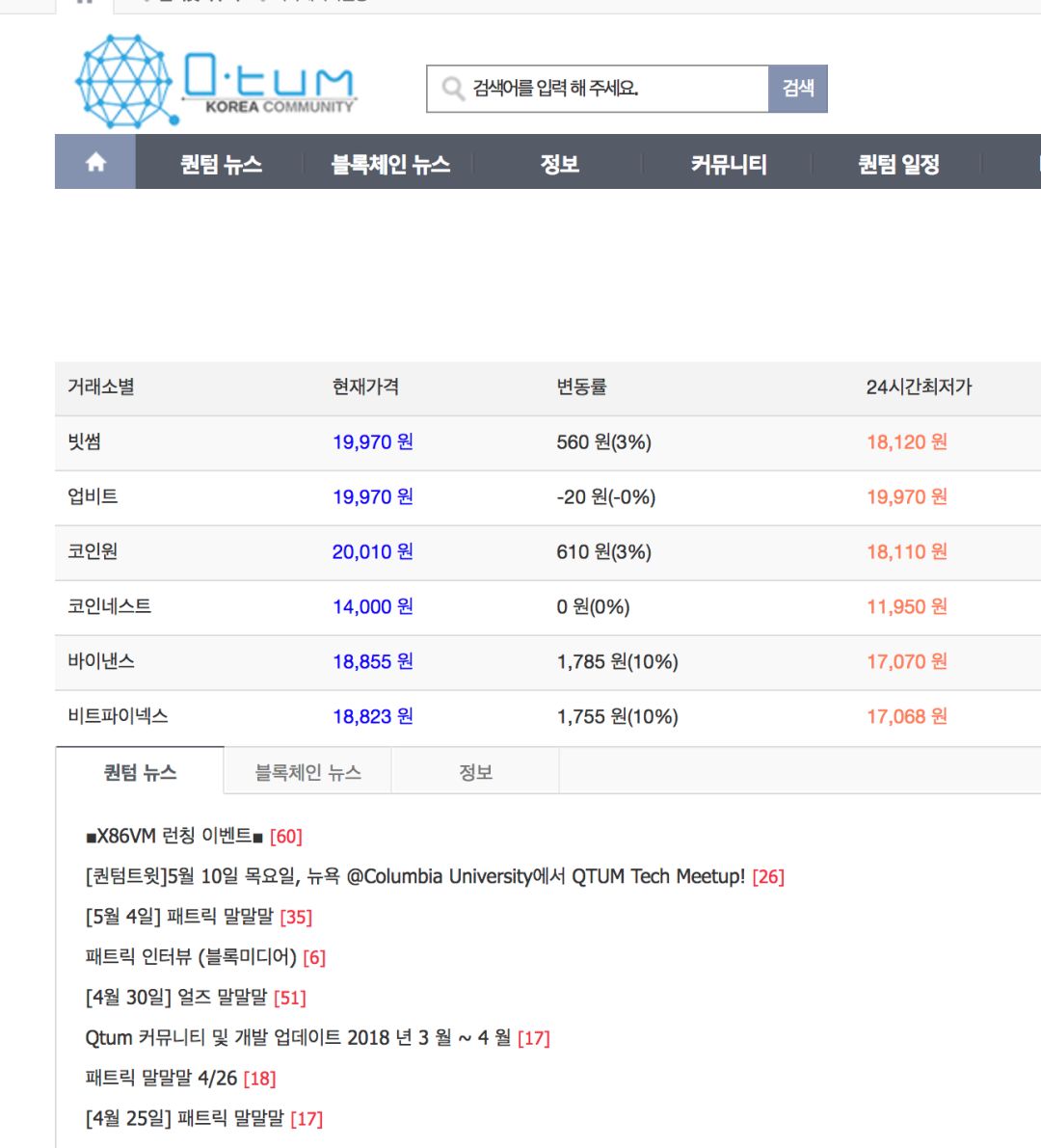Click the 검색 search button
The width and height of the screenshot is (1041, 1148).
(798, 89)
